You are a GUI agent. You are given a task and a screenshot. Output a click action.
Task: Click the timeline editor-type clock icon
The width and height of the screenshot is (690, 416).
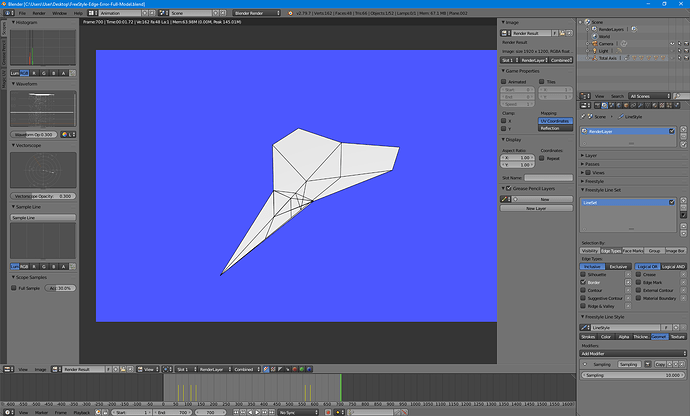point(7,412)
